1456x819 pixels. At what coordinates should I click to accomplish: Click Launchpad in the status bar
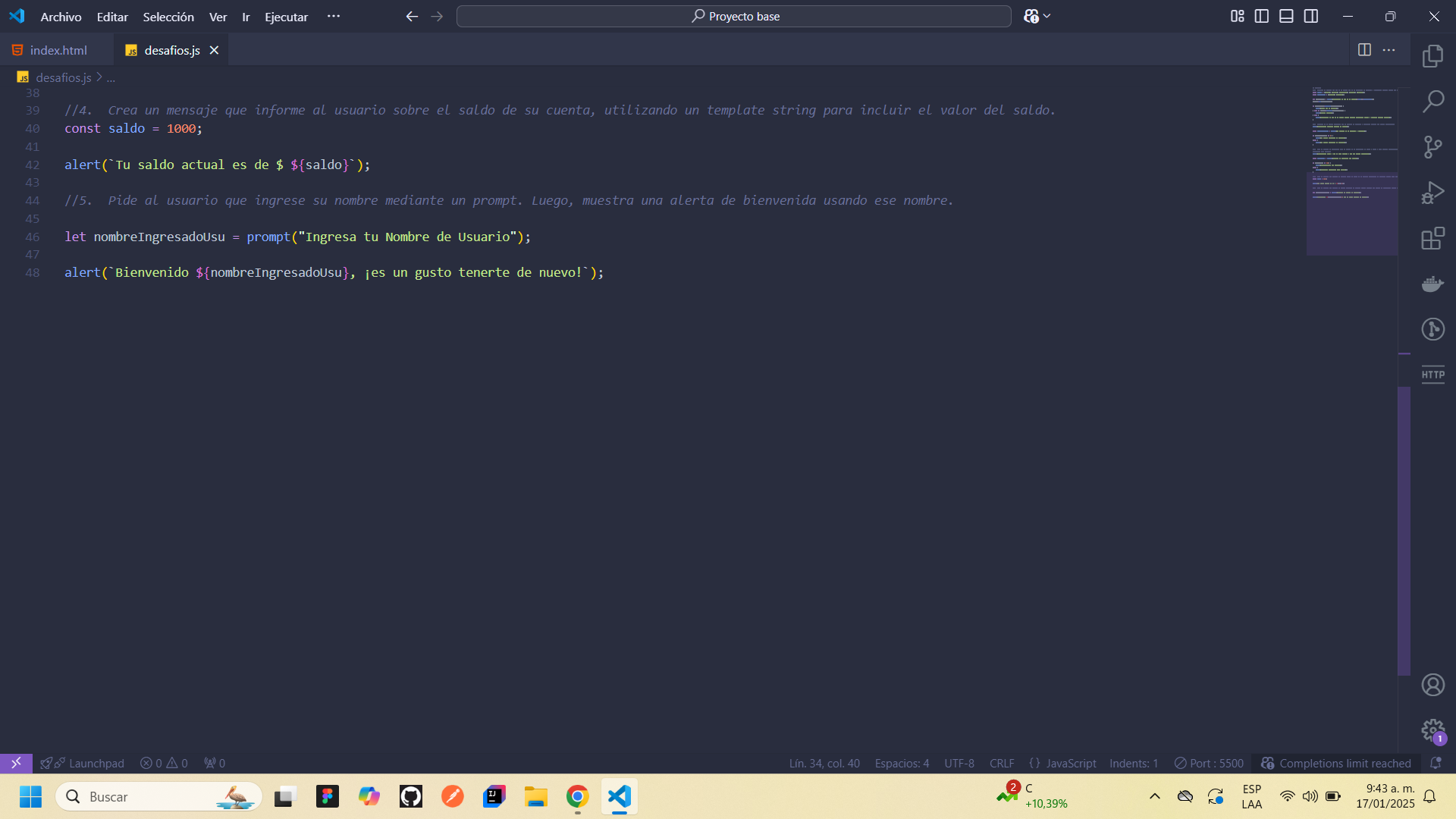coord(82,763)
